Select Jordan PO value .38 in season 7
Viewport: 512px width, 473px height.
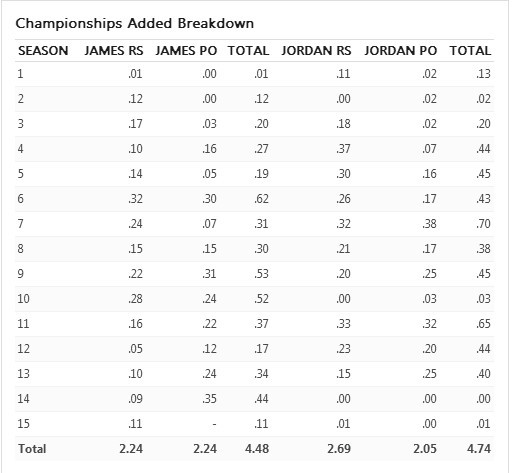(x=429, y=224)
